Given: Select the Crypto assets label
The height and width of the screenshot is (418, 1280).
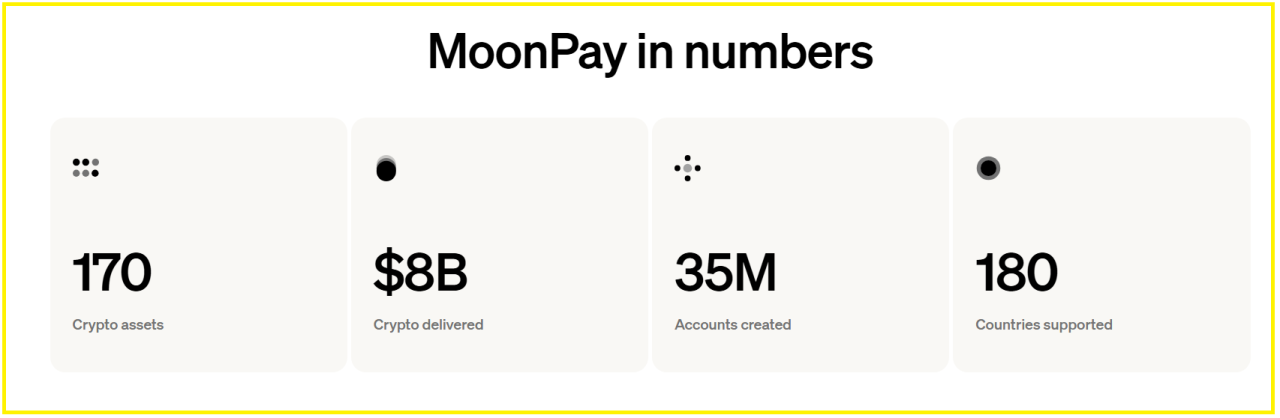Looking at the screenshot, I should [x=118, y=325].
